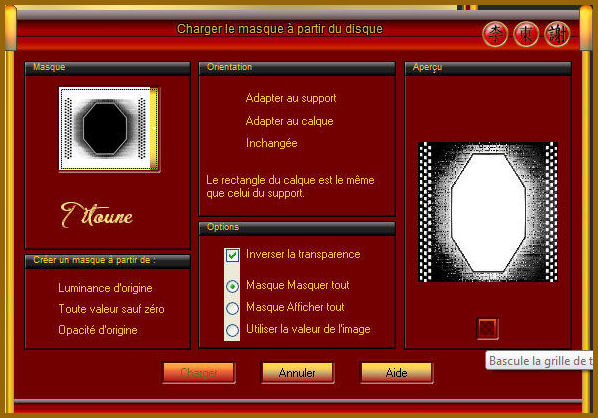Screen dimensions: 598x418
Task: Choose Inchangée orientation option
Action: click(x=271, y=143)
